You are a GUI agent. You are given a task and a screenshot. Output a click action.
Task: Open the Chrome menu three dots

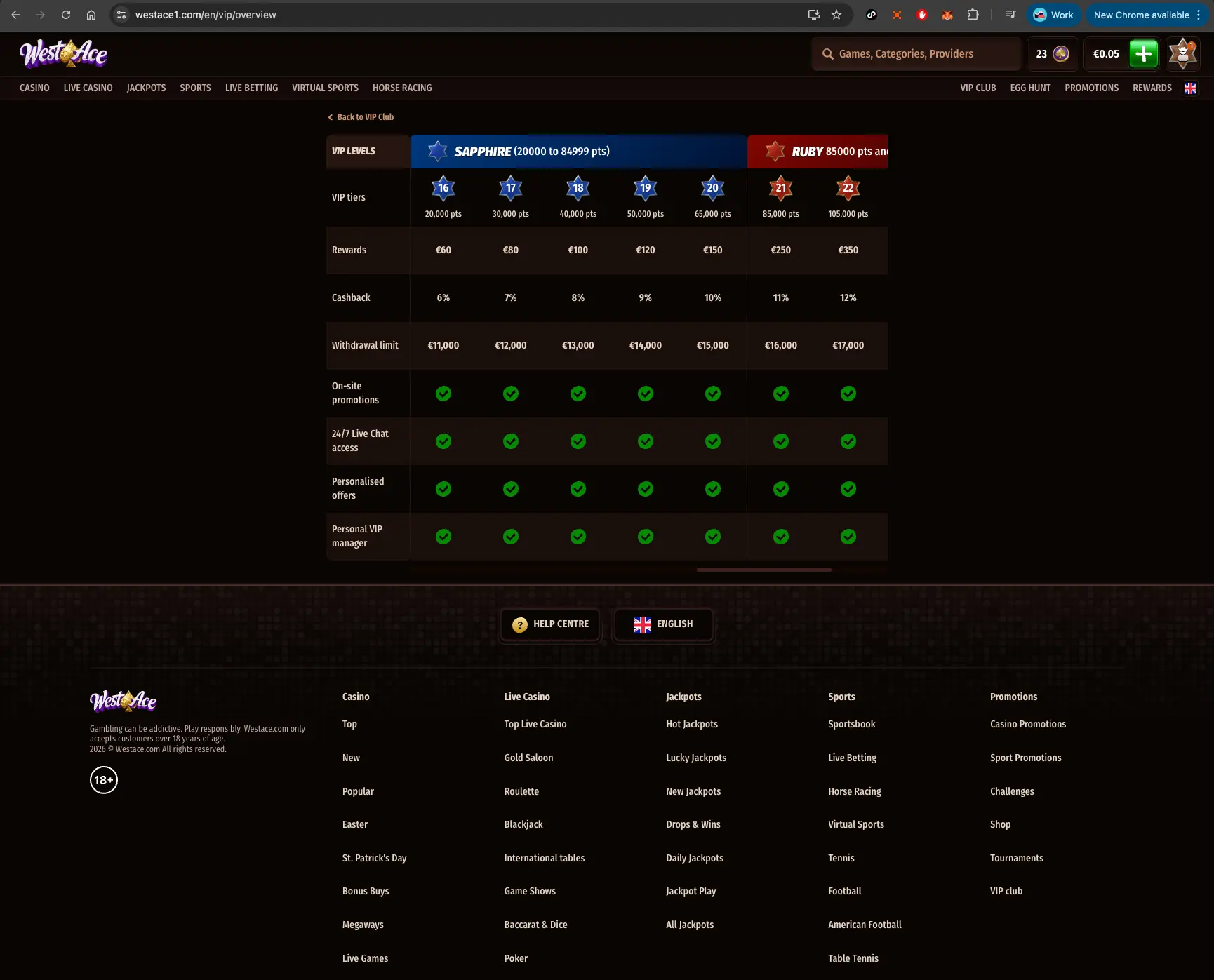pyautogui.click(x=1199, y=15)
